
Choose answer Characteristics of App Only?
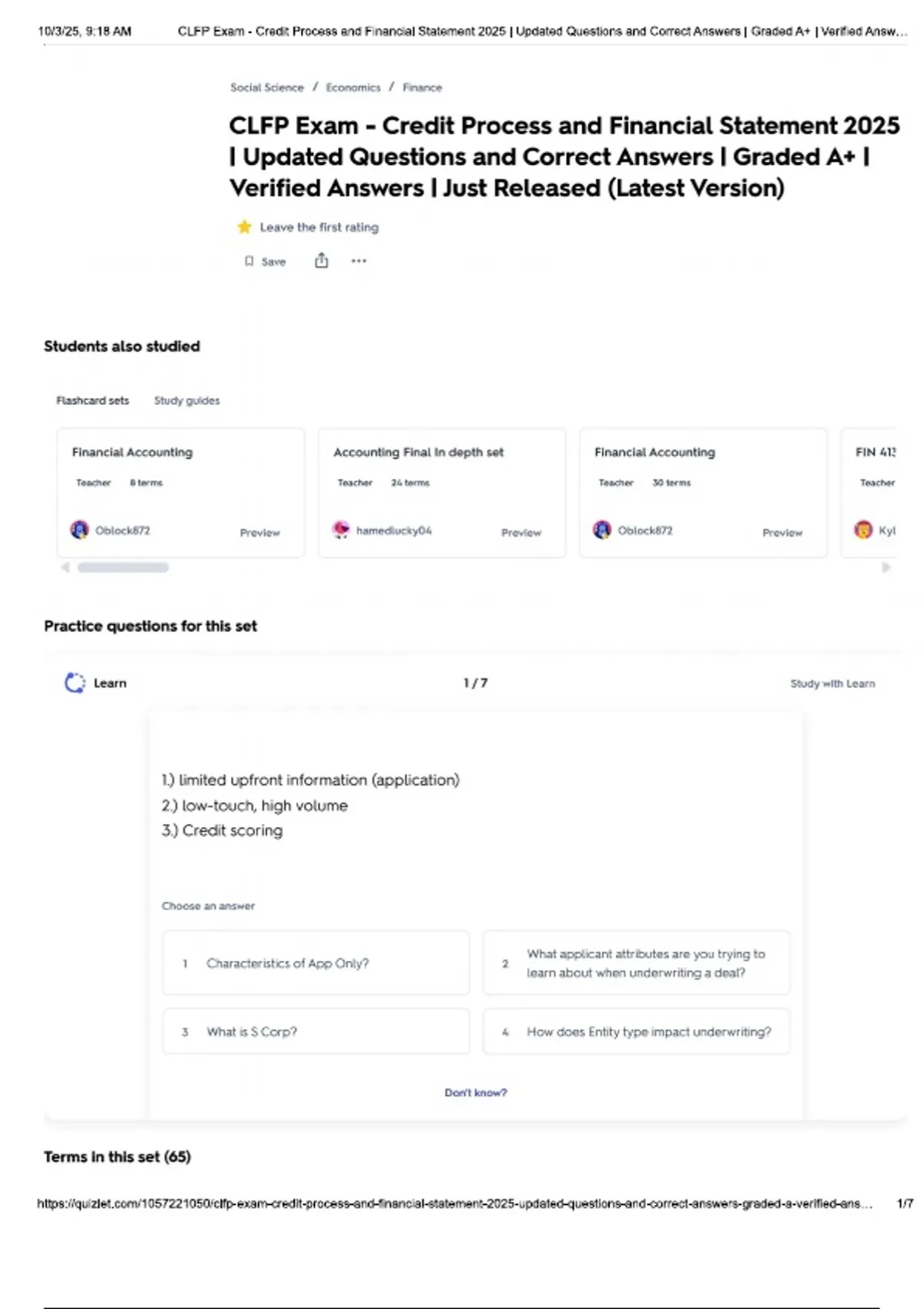(x=316, y=963)
